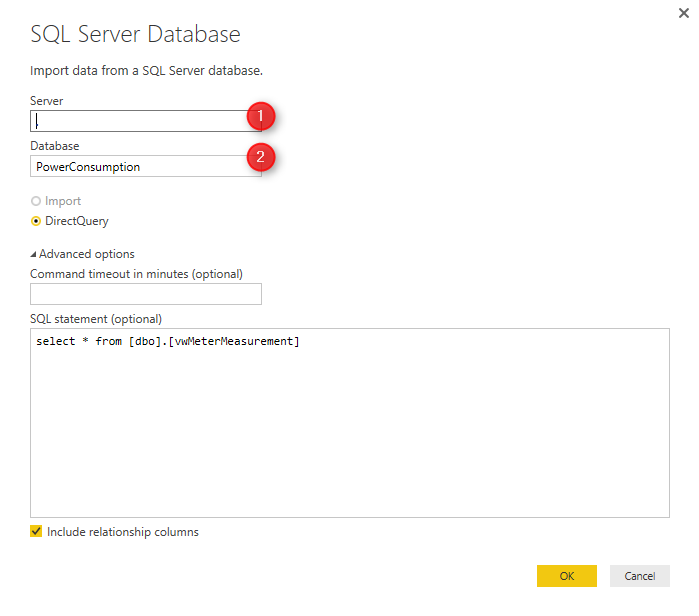Viewport: 699px width, 616px height.
Task: Click the Import data from SQL Server description
Action: pos(147,71)
